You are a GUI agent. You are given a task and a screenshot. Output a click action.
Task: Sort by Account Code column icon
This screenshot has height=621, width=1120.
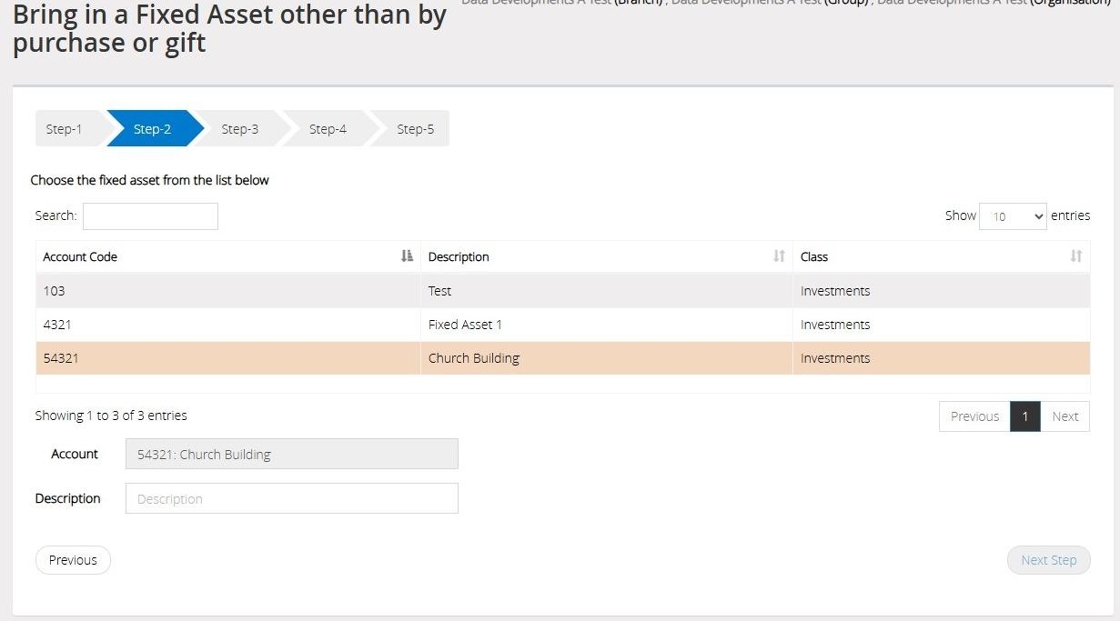407,257
